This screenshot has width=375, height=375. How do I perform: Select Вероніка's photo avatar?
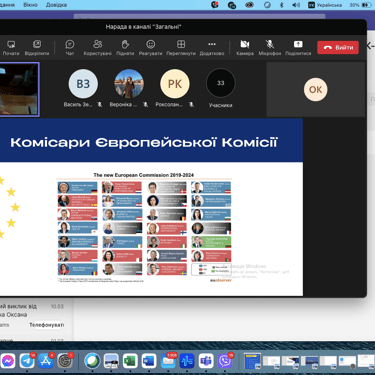coord(129,84)
